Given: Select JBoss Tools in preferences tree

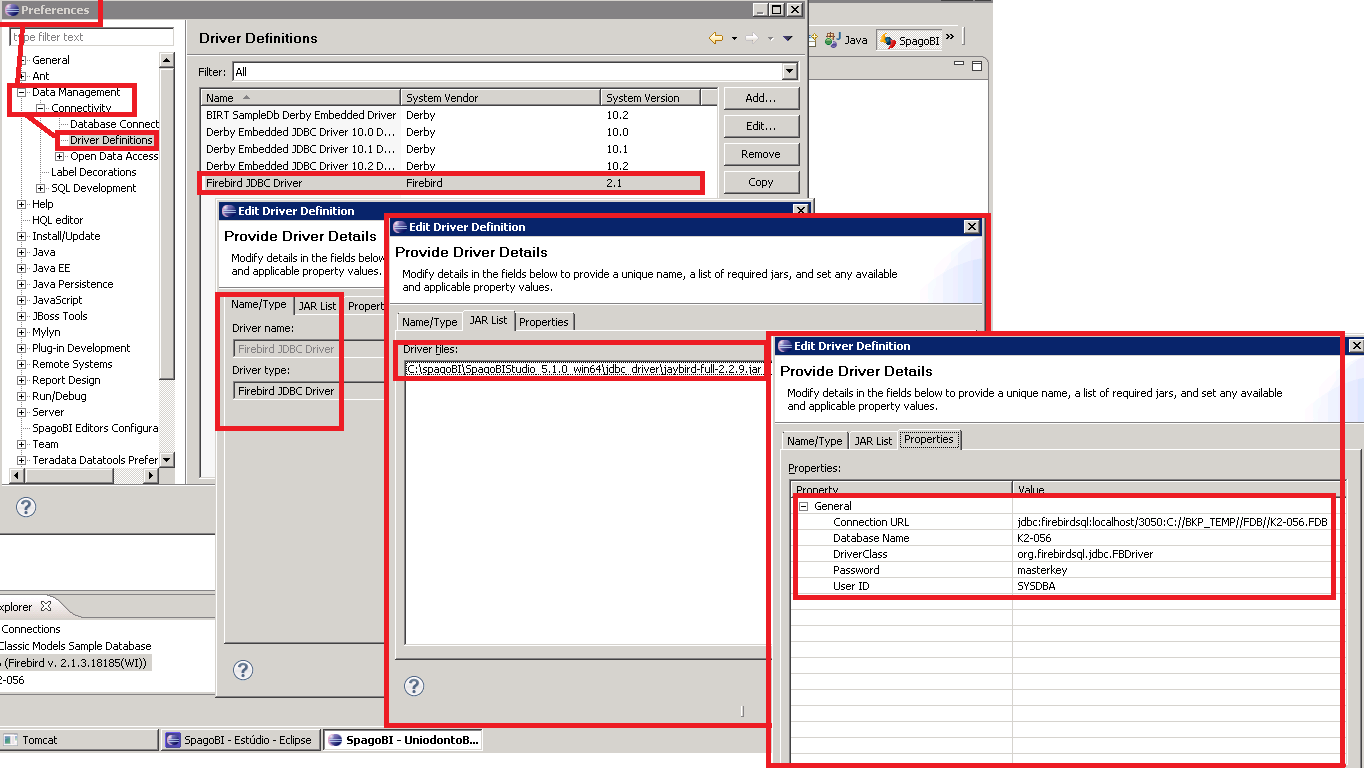Looking at the screenshot, I should (60, 316).
